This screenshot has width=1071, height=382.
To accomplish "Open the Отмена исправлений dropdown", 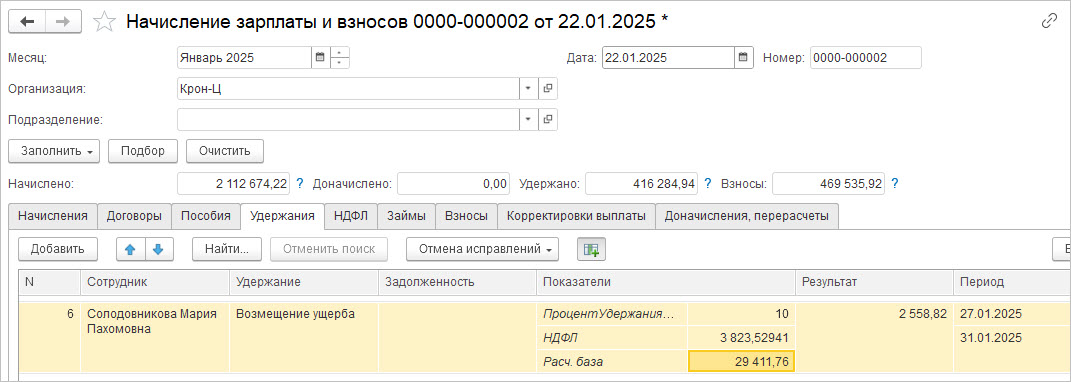I will coord(482,249).
